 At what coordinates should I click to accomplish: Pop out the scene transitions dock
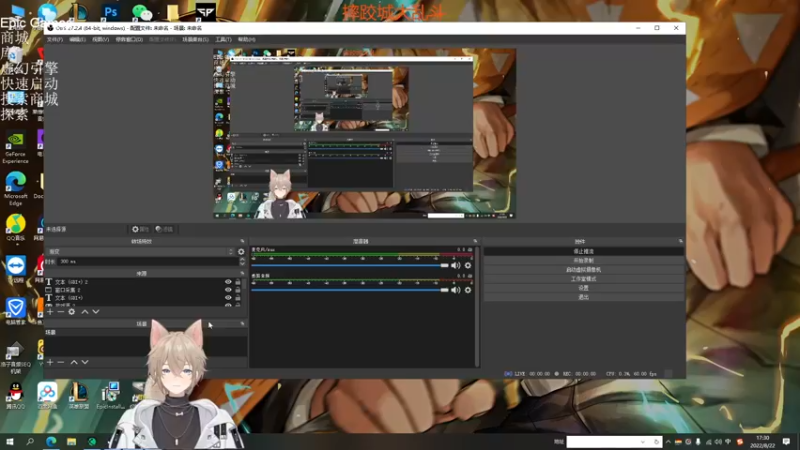pos(242,241)
